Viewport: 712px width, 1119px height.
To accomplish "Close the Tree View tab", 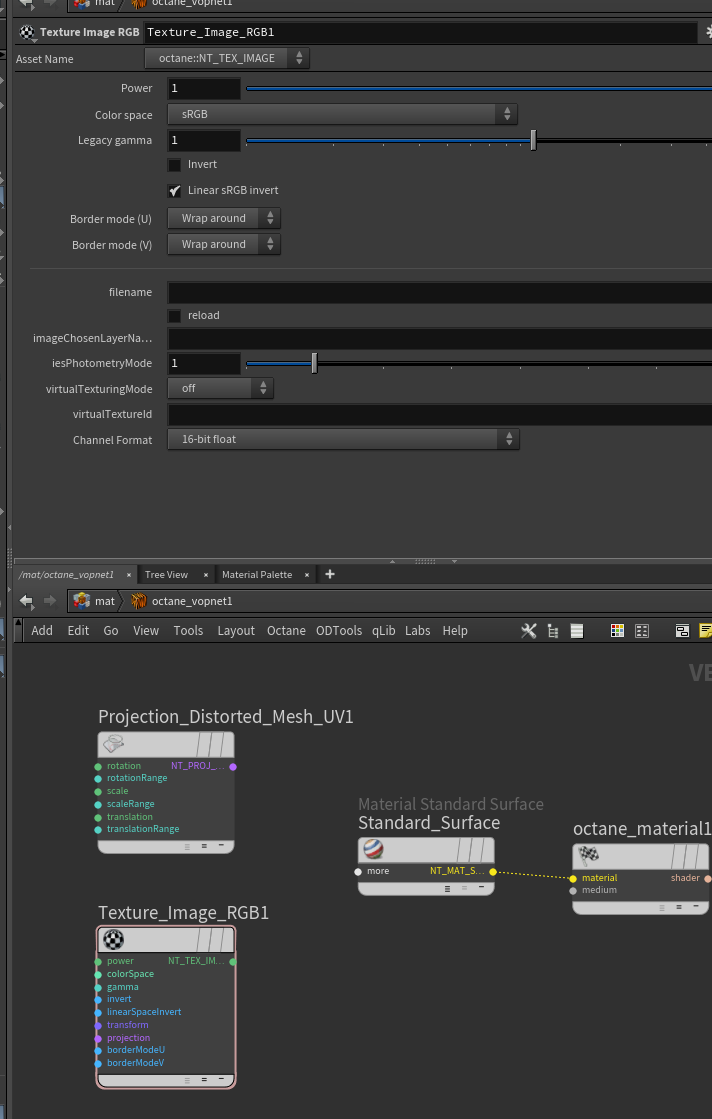I will 205,574.
